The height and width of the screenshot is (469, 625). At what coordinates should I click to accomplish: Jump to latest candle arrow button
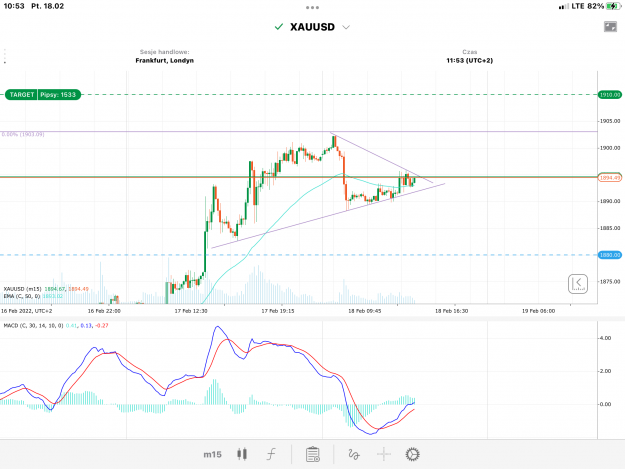578,284
